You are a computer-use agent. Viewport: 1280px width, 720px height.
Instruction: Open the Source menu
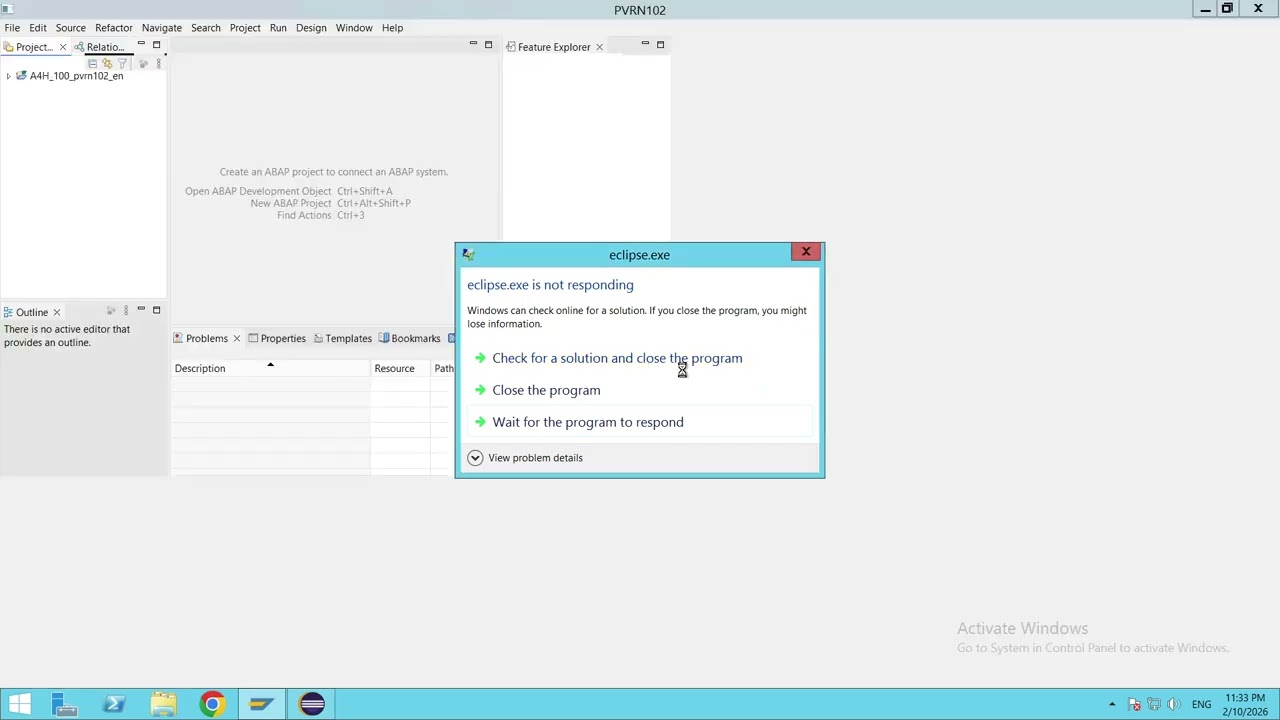[x=70, y=28]
